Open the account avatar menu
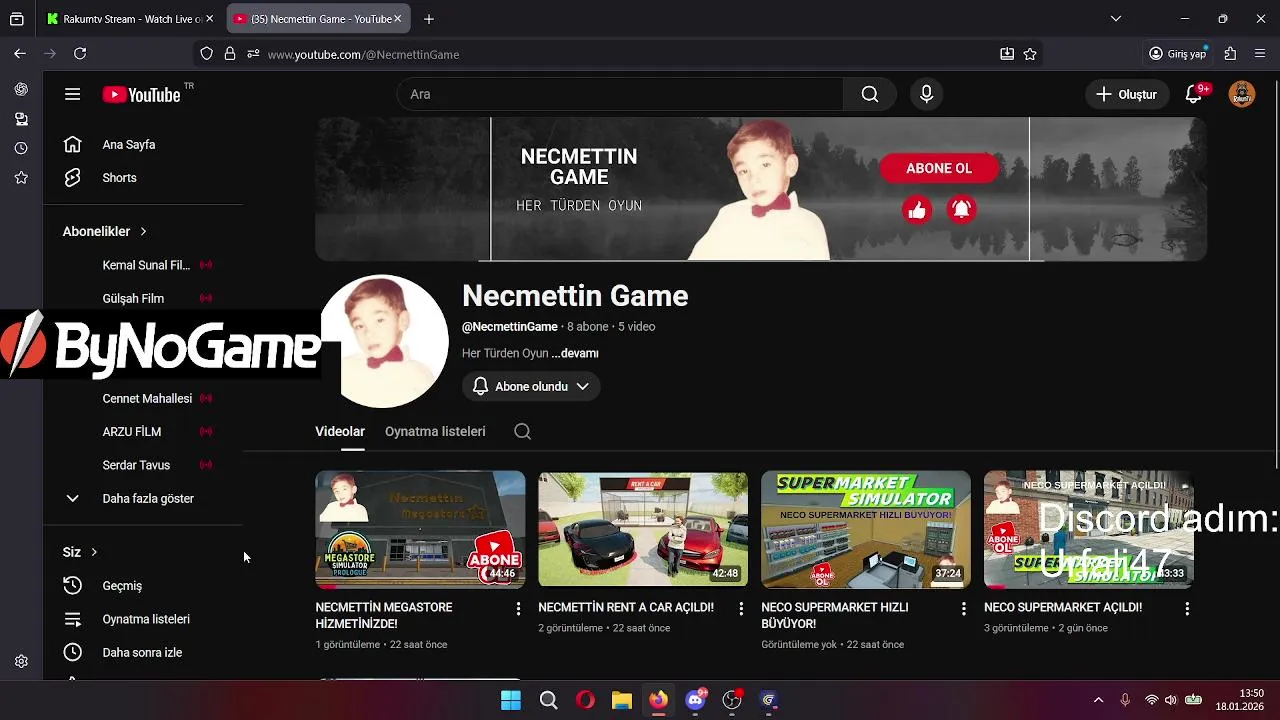 (1242, 94)
